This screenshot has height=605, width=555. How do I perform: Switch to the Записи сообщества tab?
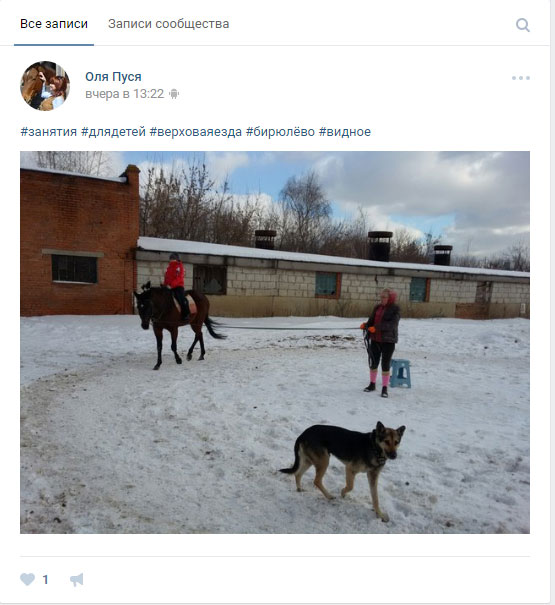[x=169, y=24]
